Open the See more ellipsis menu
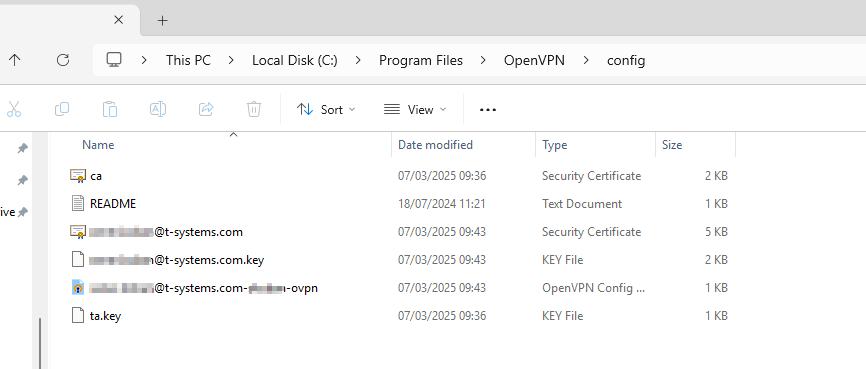Image resolution: width=866 pixels, height=369 pixels. click(488, 109)
